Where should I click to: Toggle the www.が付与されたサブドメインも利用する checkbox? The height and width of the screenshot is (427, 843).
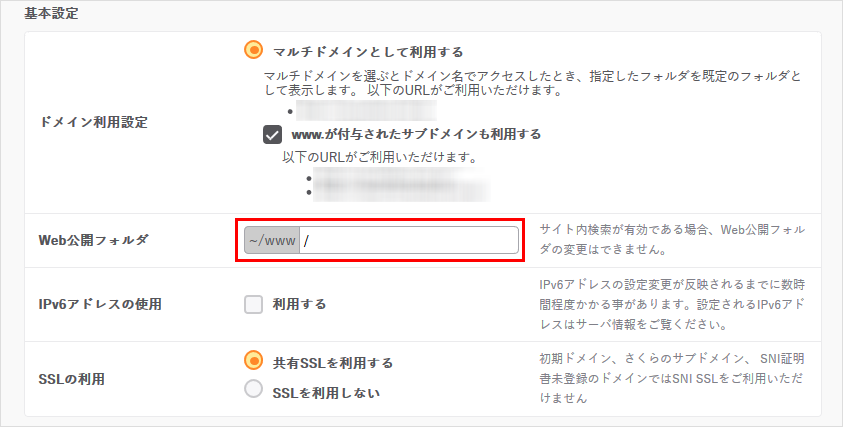pos(272,134)
